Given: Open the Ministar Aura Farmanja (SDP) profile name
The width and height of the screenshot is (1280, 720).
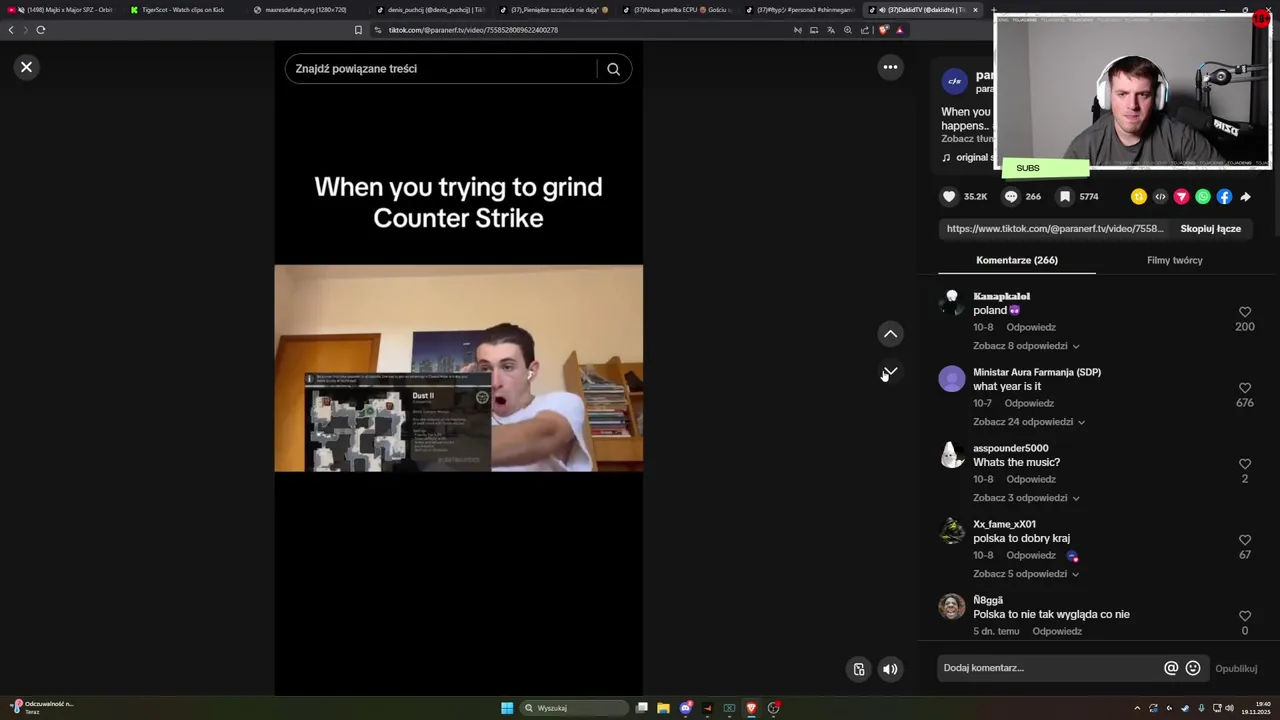Looking at the screenshot, I should coord(1037,372).
